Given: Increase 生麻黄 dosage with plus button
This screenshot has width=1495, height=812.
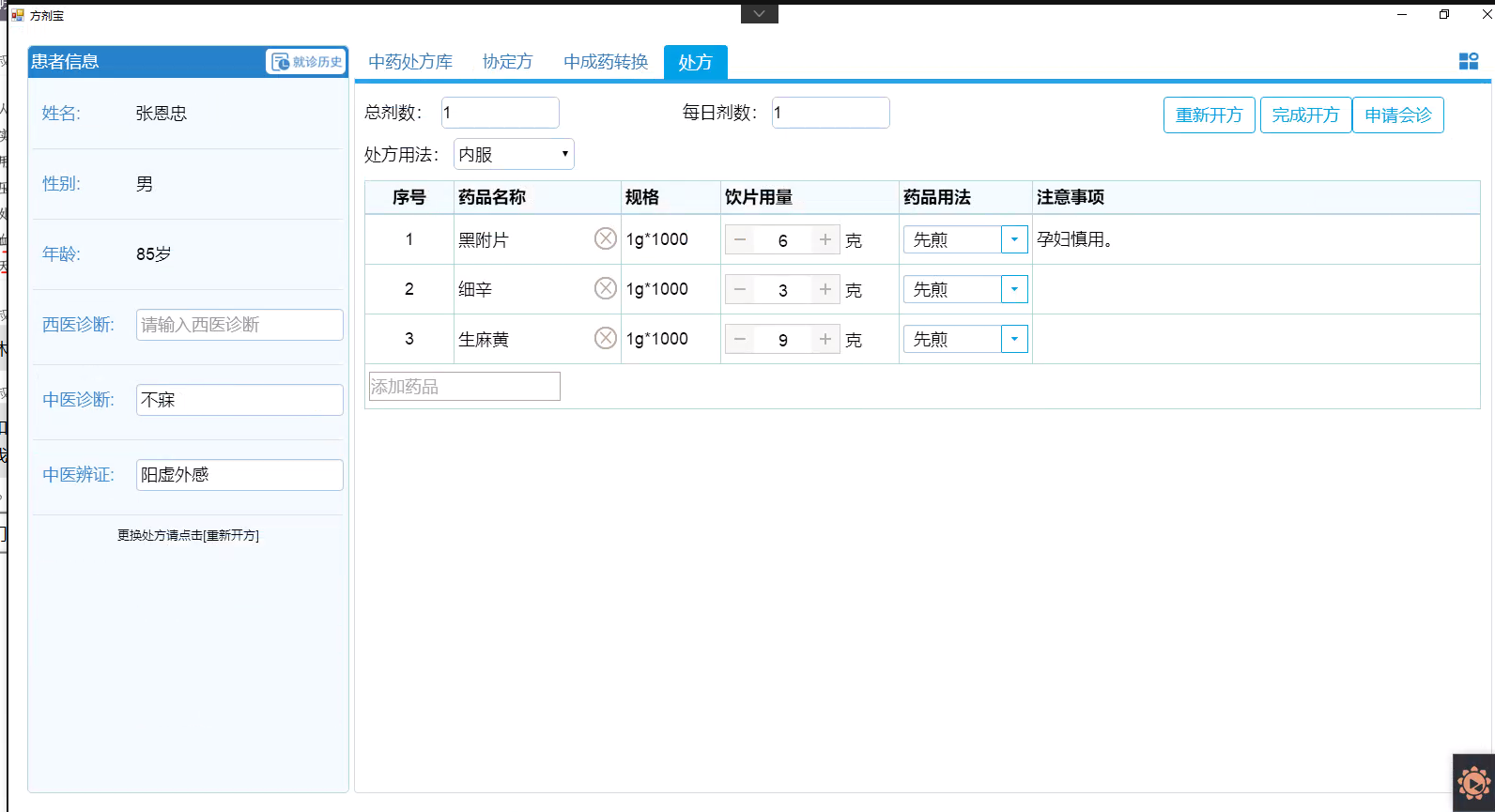Looking at the screenshot, I should pos(825,339).
